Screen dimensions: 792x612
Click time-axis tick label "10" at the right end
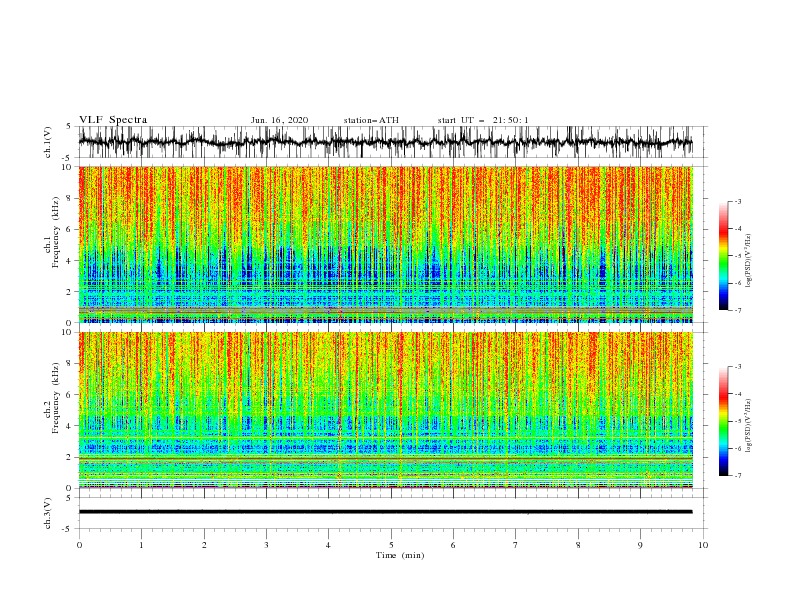(x=703, y=545)
